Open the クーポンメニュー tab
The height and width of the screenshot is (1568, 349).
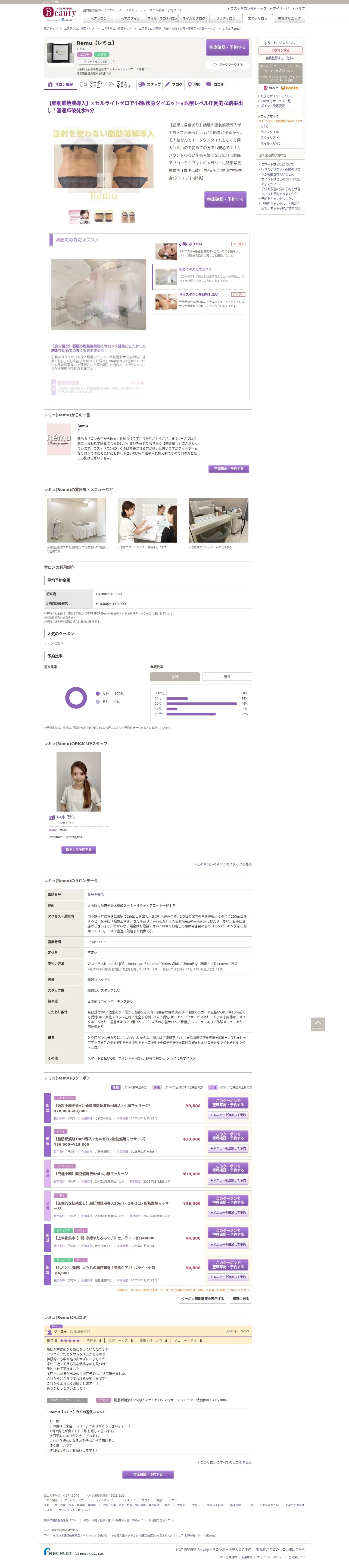pos(92,85)
